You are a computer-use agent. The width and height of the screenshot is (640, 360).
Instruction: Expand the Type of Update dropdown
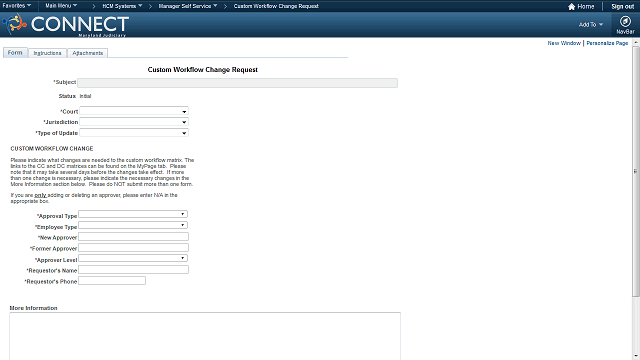coord(134,133)
